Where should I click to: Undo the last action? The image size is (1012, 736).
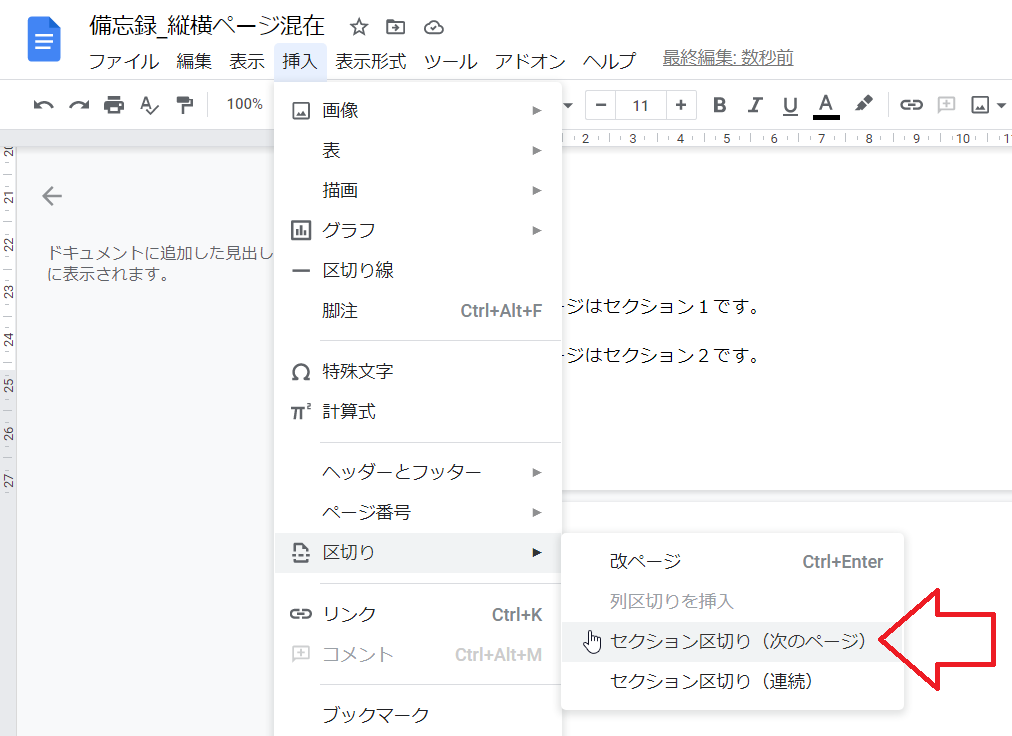tap(43, 105)
